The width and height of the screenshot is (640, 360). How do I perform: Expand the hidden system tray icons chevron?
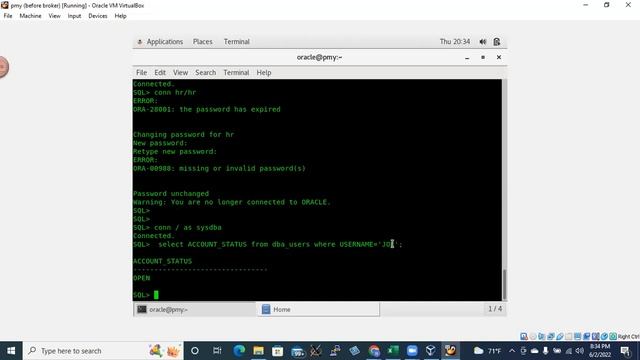tap(512, 351)
